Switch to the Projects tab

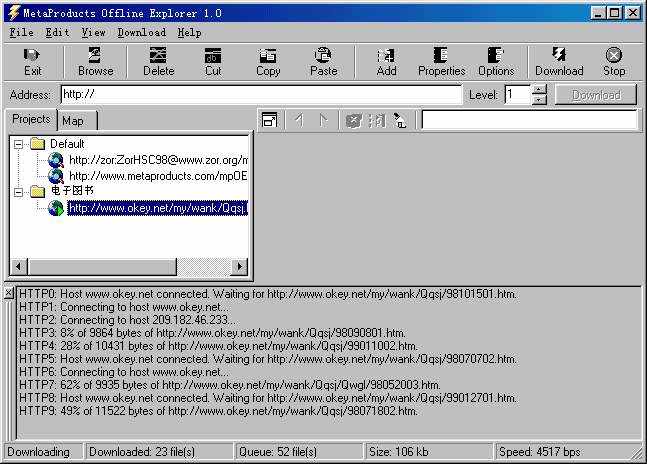pyautogui.click(x=31, y=120)
